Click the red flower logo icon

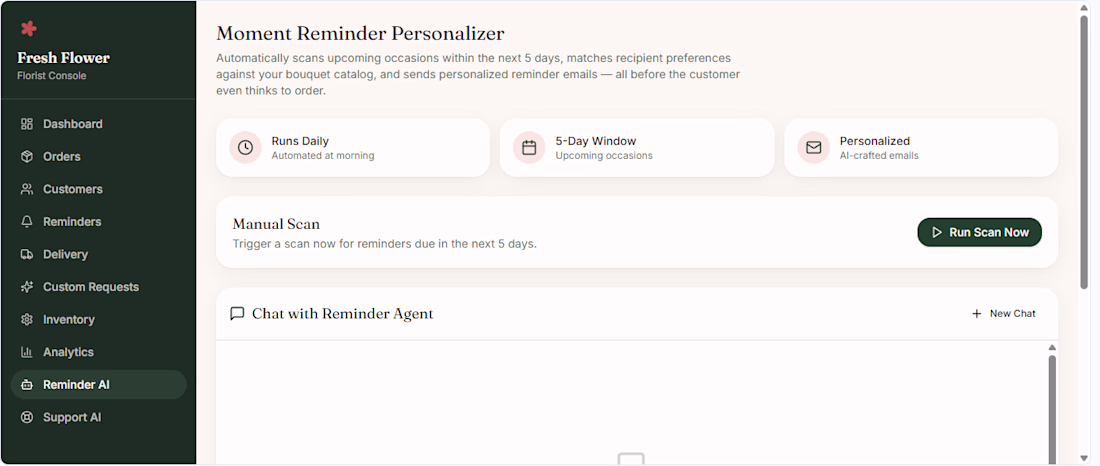[28, 29]
